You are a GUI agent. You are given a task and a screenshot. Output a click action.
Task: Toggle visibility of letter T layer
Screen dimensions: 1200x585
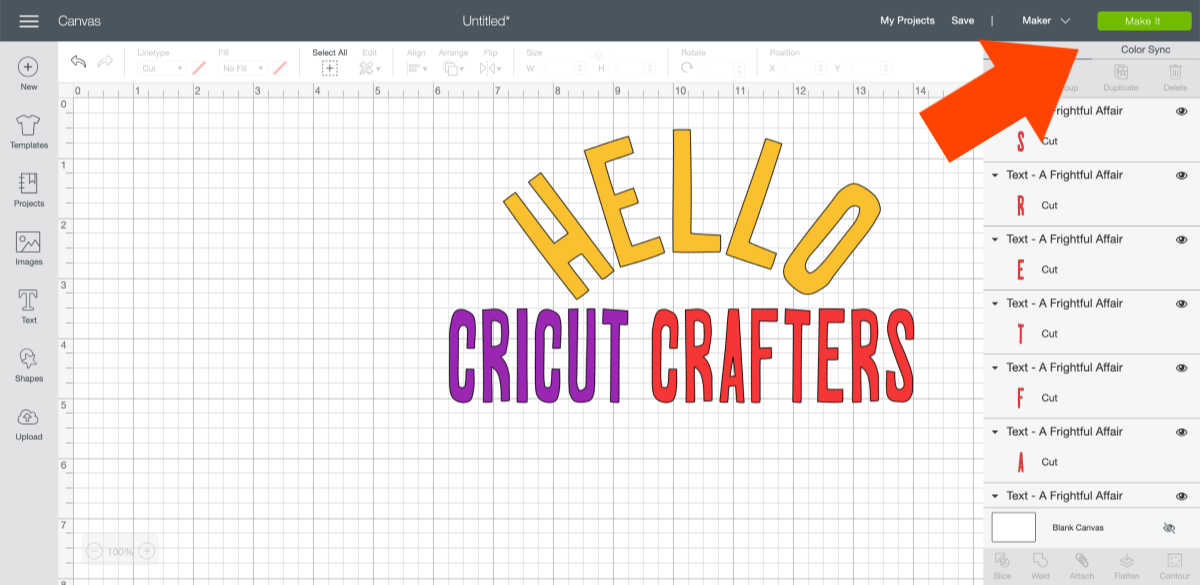1181,304
